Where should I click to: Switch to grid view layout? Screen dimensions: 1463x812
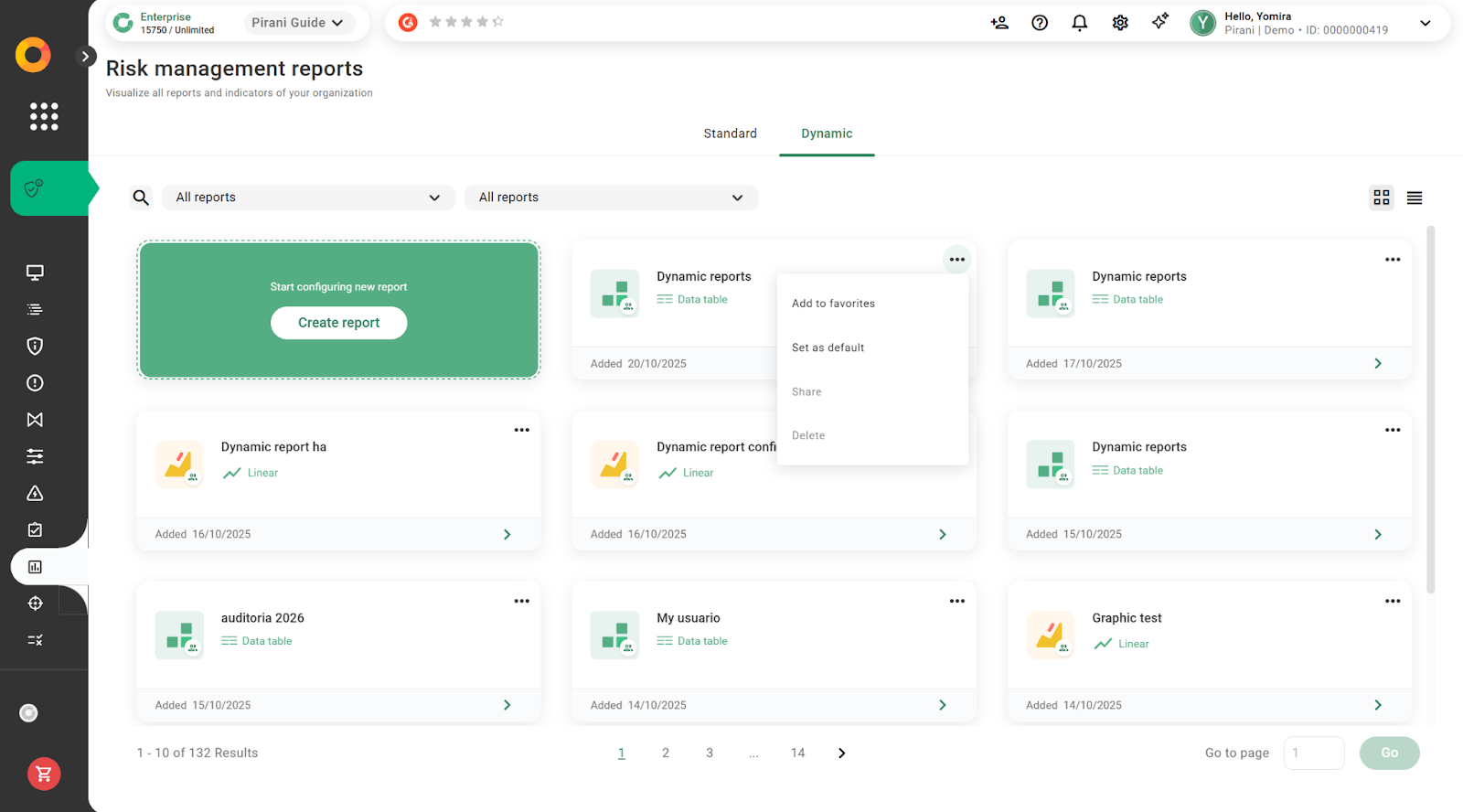pos(1381,198)
